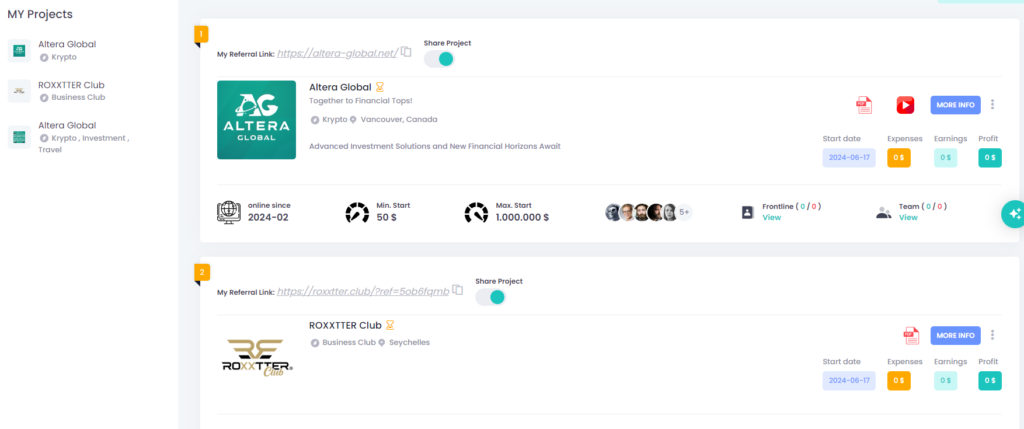Click Altera Global start date 2024-06-17

coord(849,157)
